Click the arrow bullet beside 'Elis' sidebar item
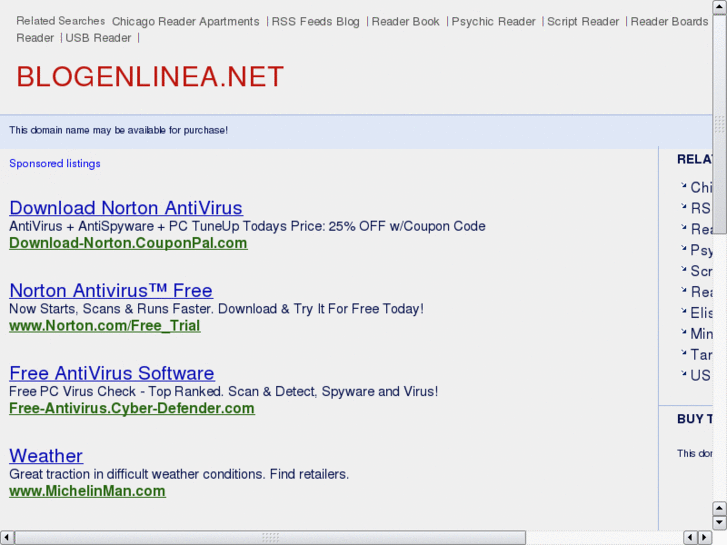This screenshot has height=545, width=727. [683, 311]
